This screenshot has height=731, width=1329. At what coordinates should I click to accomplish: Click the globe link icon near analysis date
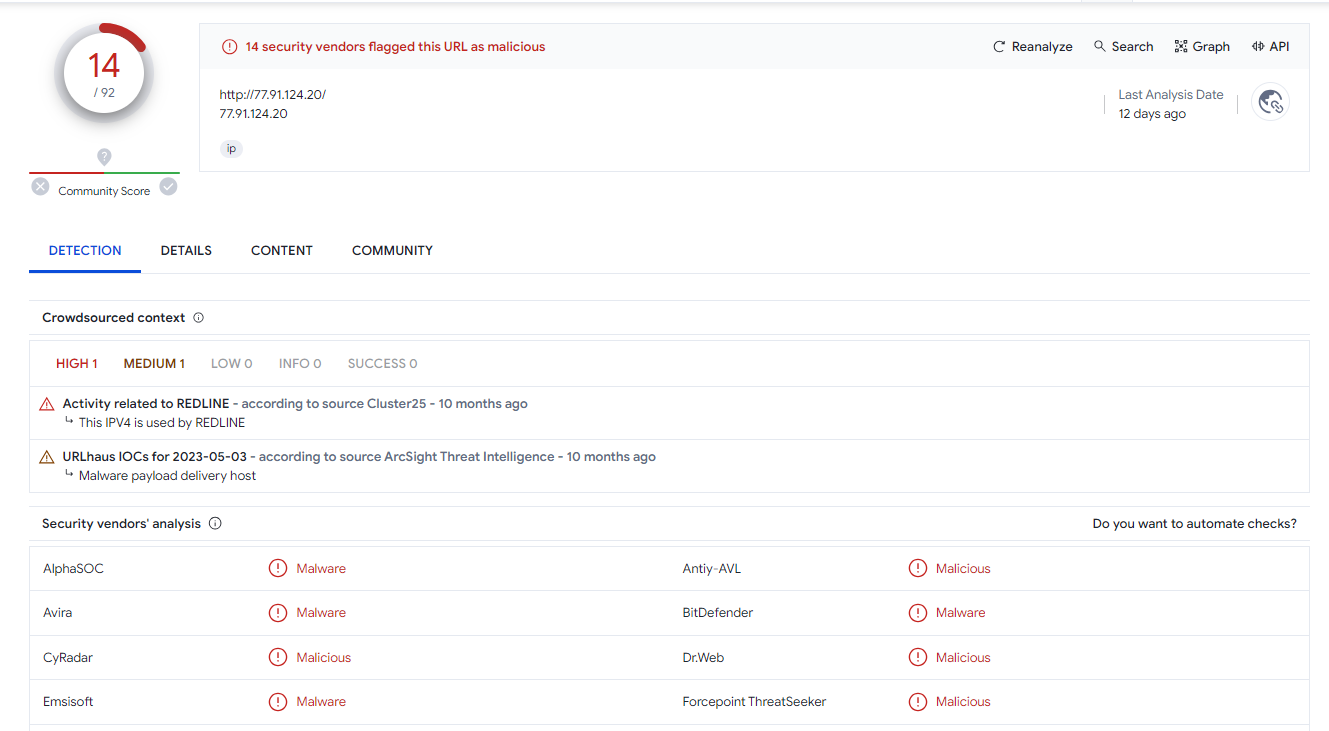click(x=1270, y=102)
